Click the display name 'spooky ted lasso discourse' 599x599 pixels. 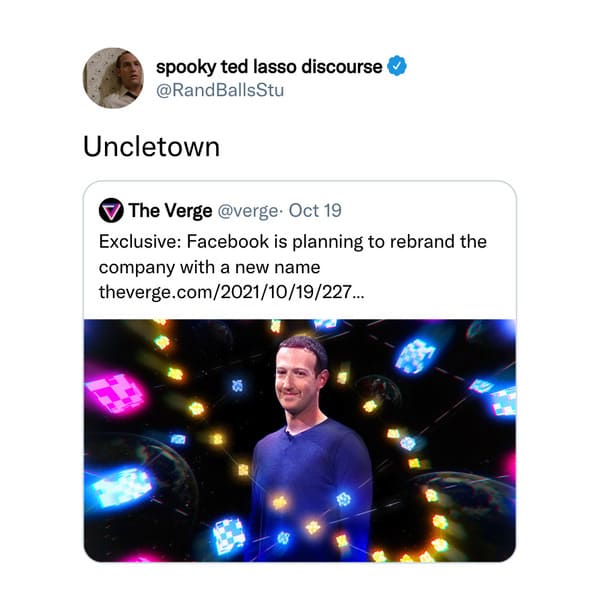point(269,67)
